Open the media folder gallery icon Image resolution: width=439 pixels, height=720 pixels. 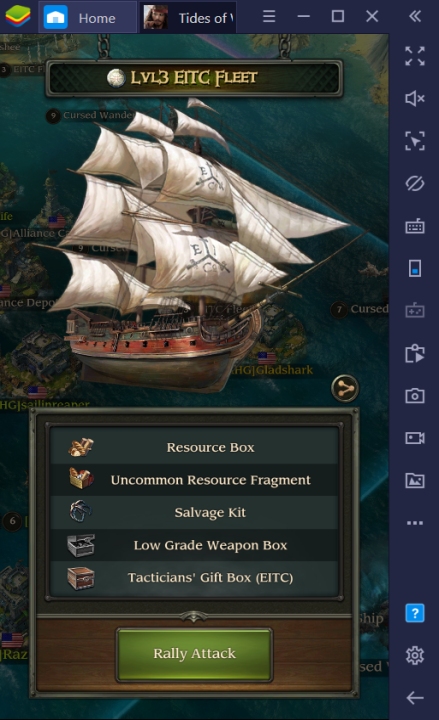click(415, 480)
